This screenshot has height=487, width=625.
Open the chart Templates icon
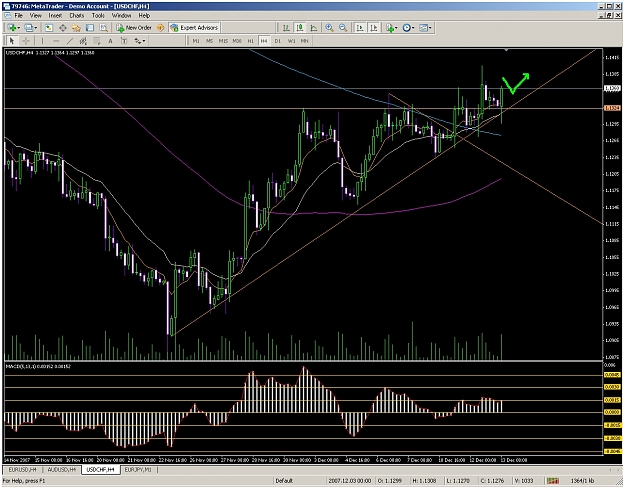click(x=424, y=28)
